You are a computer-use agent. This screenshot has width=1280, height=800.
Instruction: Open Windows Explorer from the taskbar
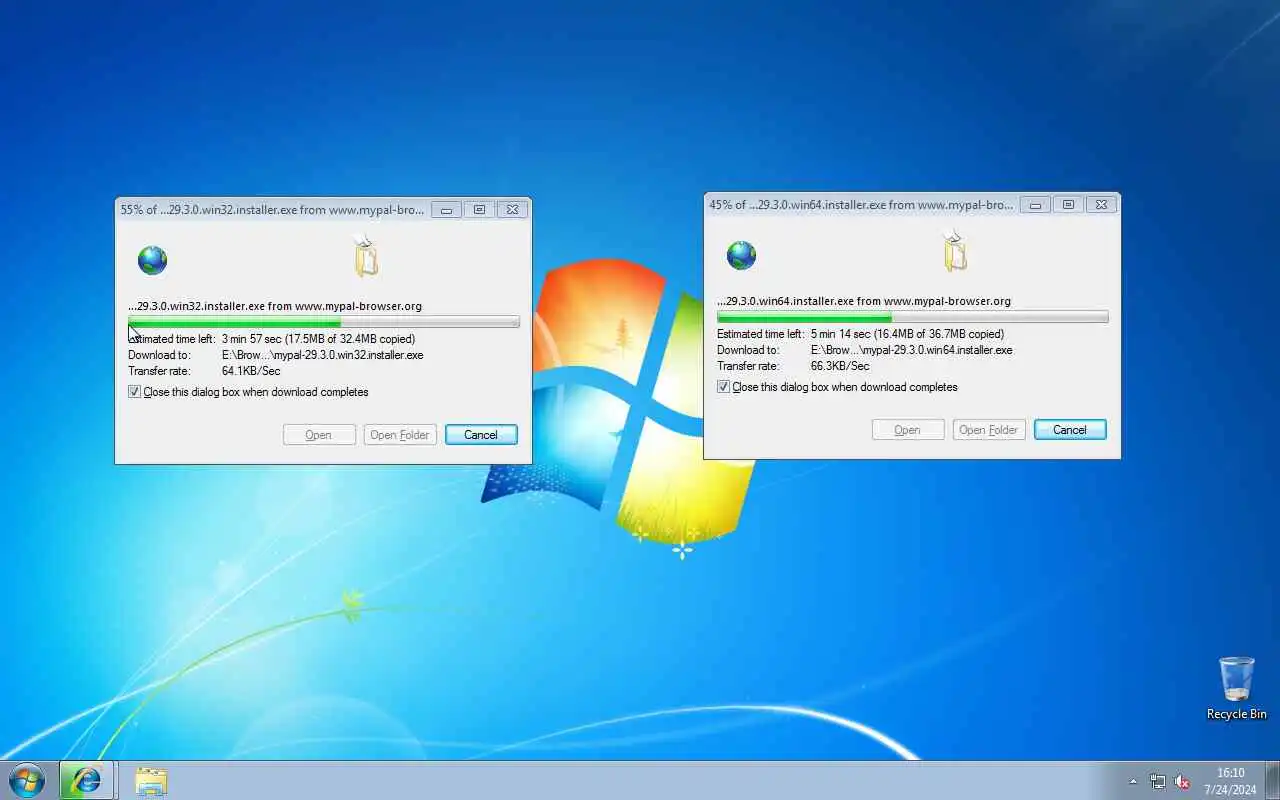click(x=151, y=780)
